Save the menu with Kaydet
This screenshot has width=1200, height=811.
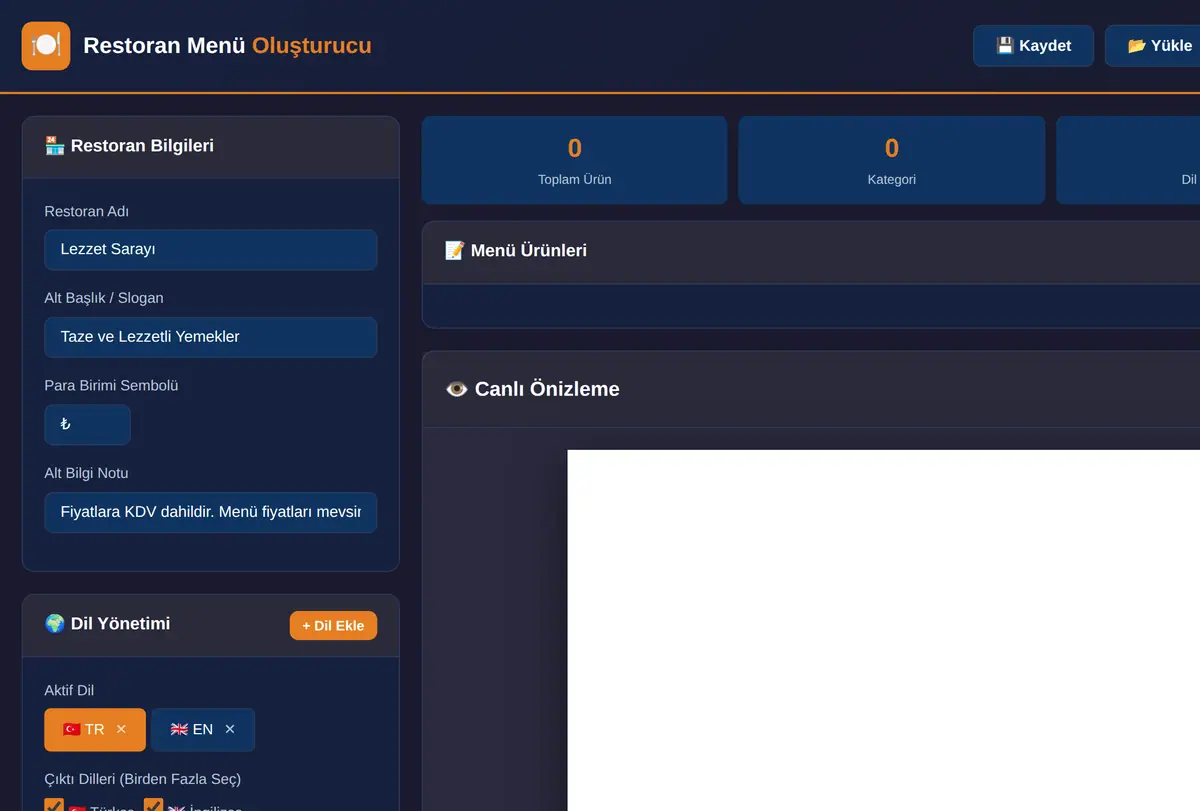click(x=1033, y=46)
